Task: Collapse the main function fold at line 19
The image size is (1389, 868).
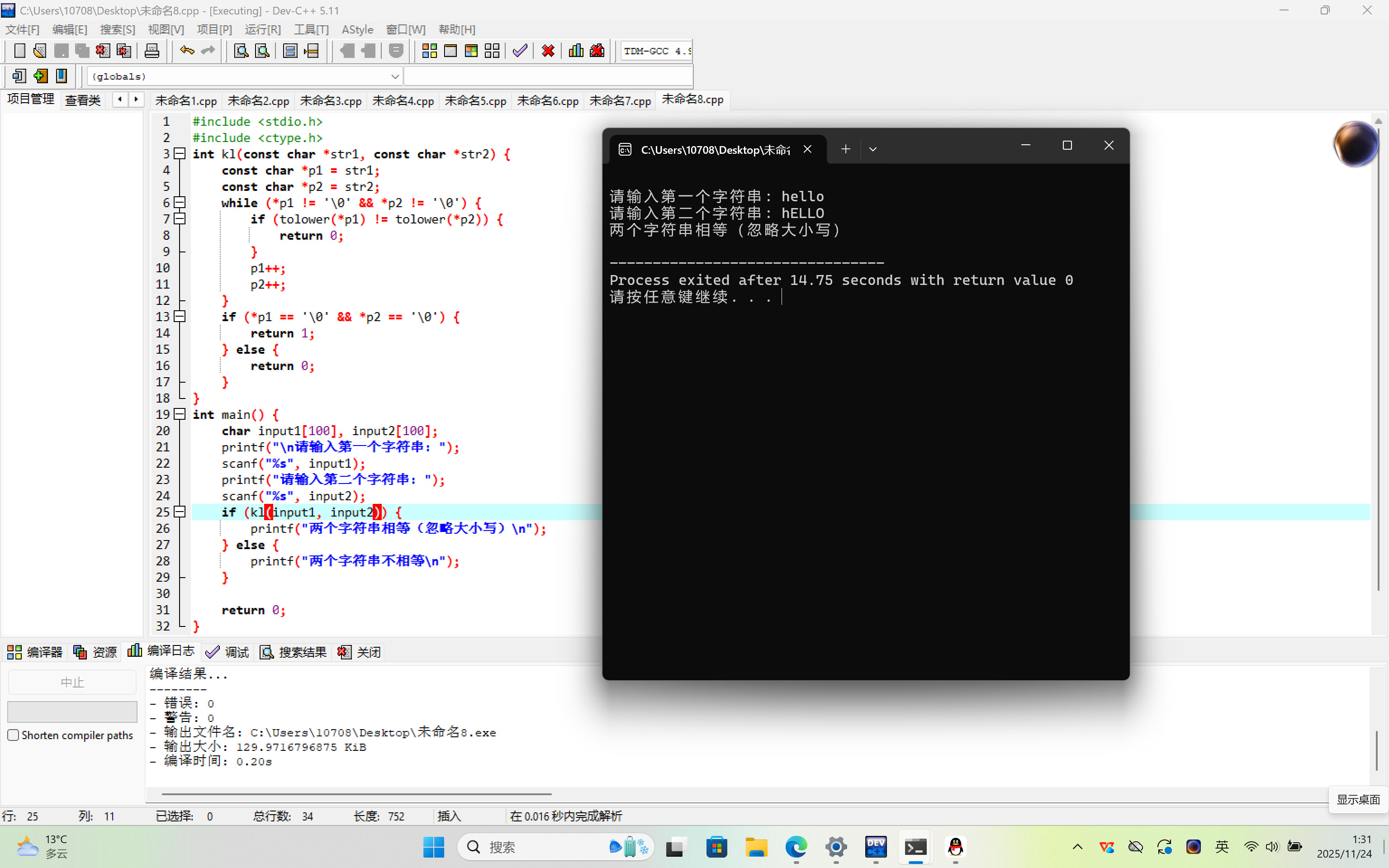Action: [x=180, y=414]
